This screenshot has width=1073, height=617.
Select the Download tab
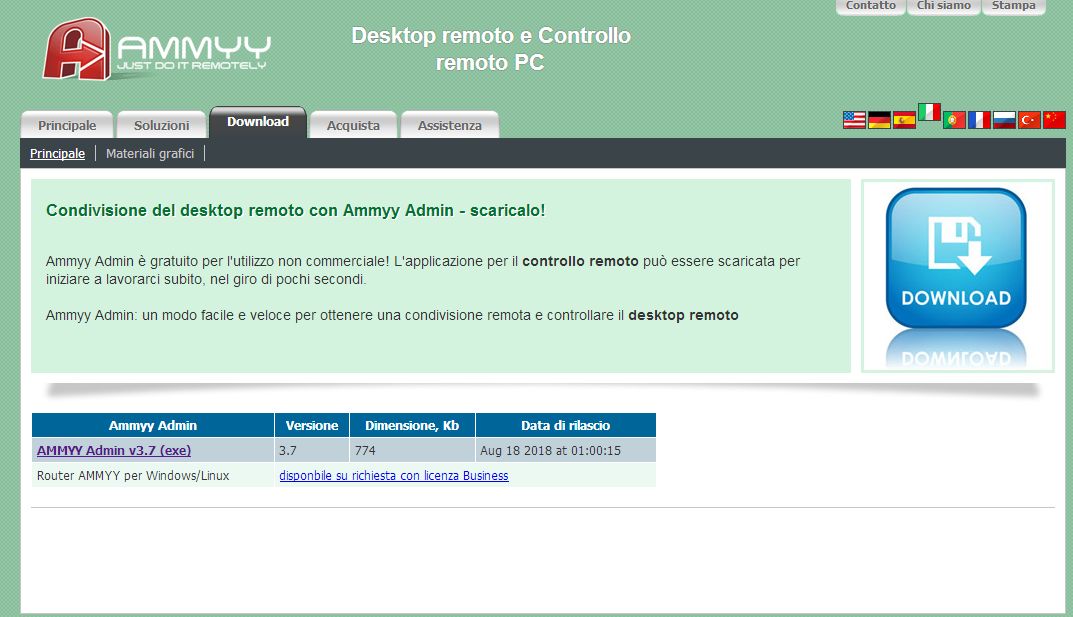point(258,122)
